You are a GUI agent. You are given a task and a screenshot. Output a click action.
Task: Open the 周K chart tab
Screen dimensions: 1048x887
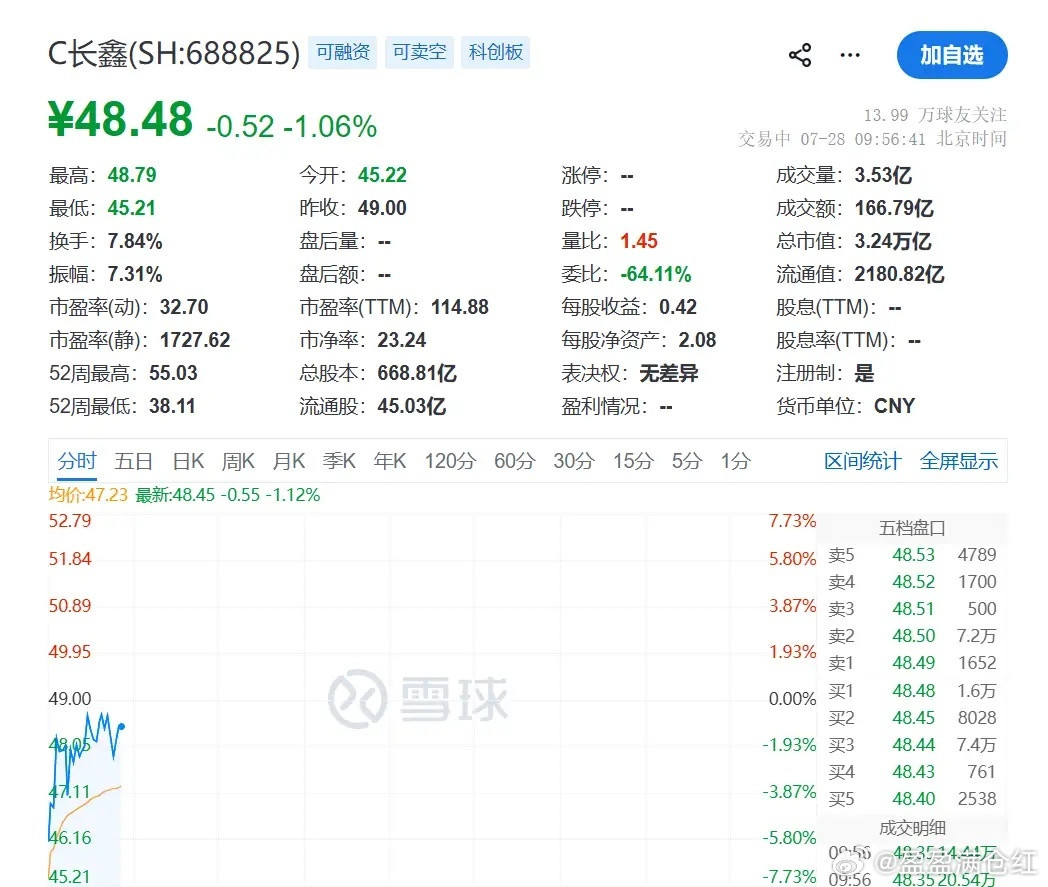pos(238,461)
